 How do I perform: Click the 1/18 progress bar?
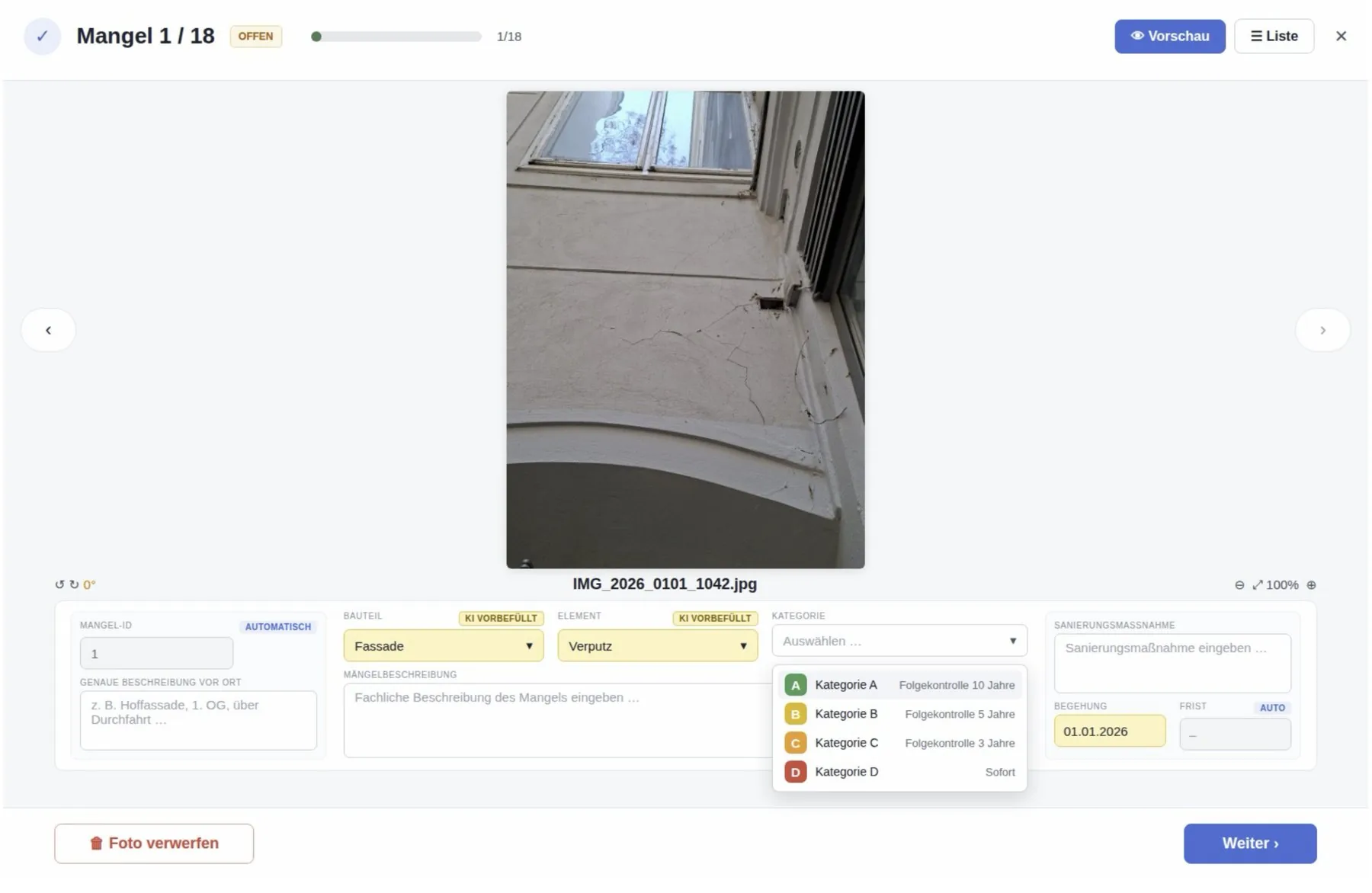point(396,37)
